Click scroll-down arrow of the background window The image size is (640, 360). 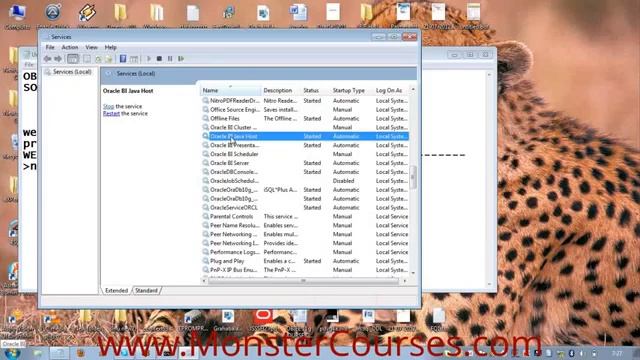489,284
